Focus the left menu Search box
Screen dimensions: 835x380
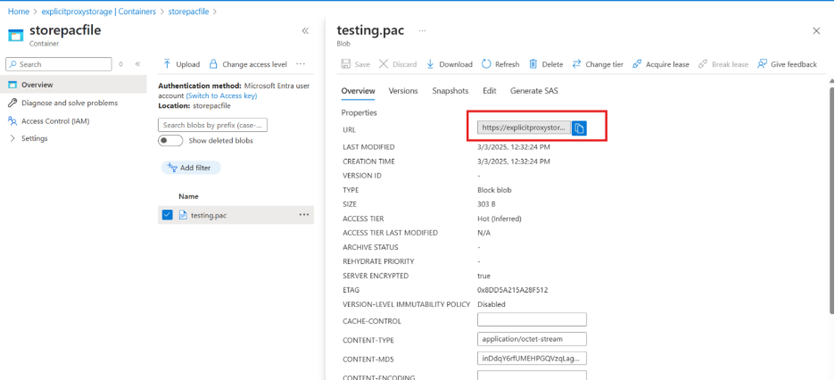[x=59, y=64]
